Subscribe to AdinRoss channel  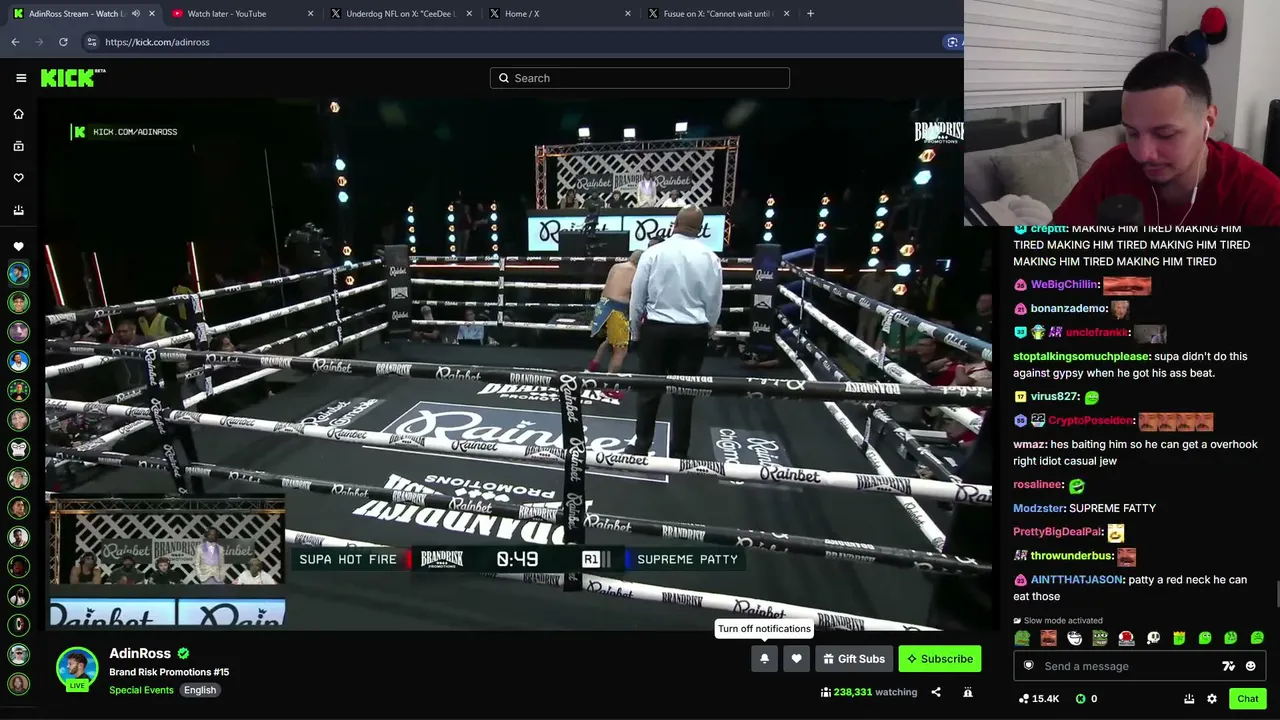point(940,659)
